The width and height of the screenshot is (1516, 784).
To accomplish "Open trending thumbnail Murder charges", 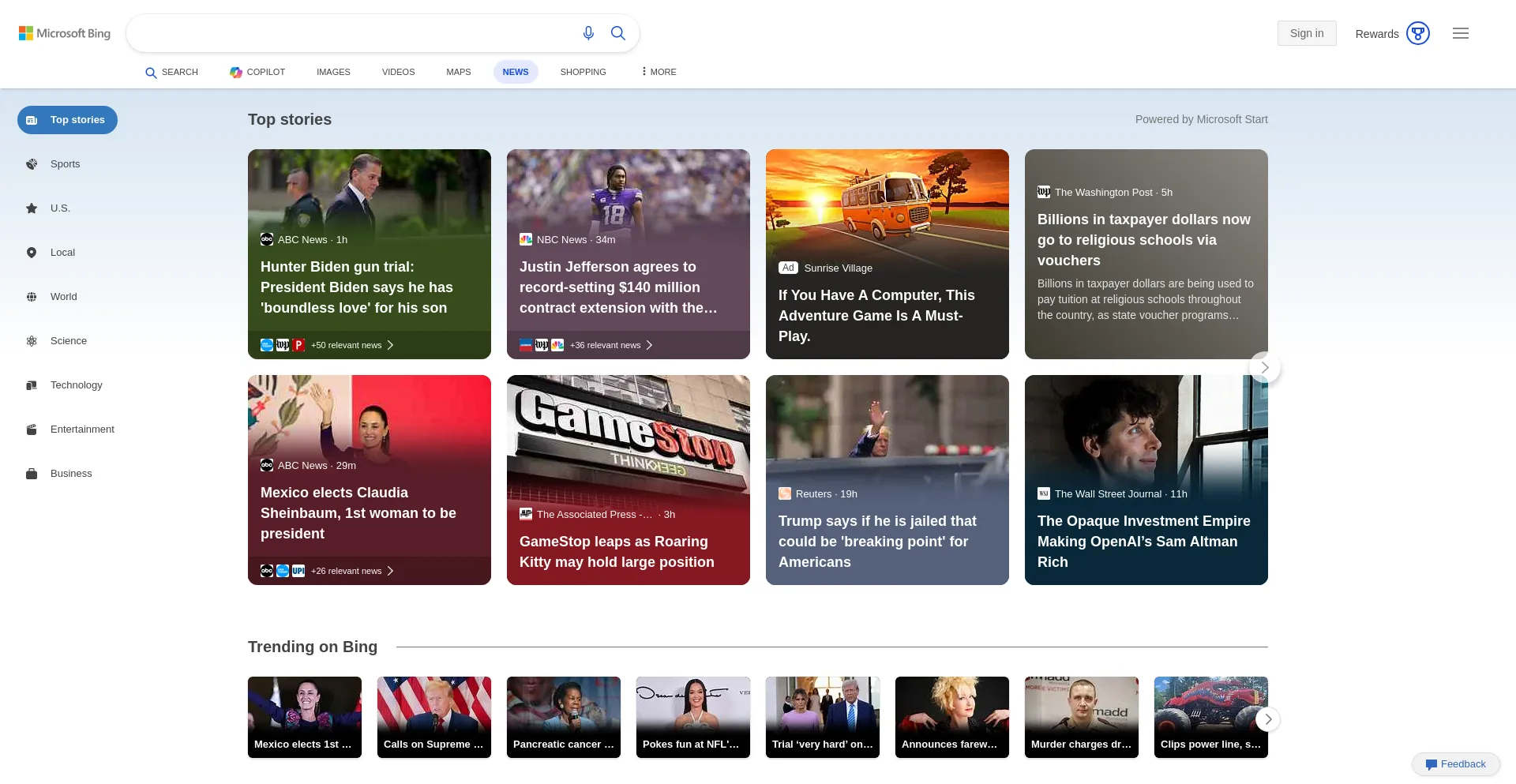I will click(1082, 717).
